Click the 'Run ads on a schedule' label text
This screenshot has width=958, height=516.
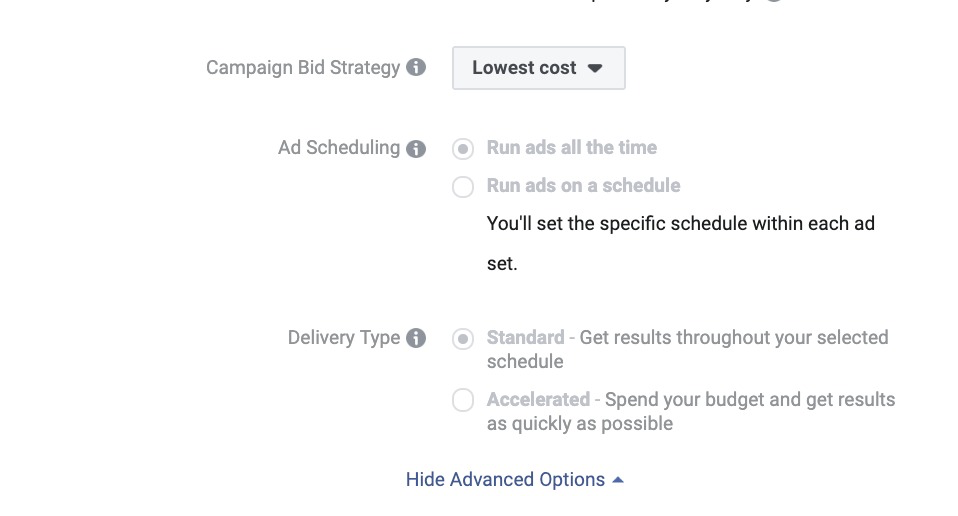tap(583, 186)
